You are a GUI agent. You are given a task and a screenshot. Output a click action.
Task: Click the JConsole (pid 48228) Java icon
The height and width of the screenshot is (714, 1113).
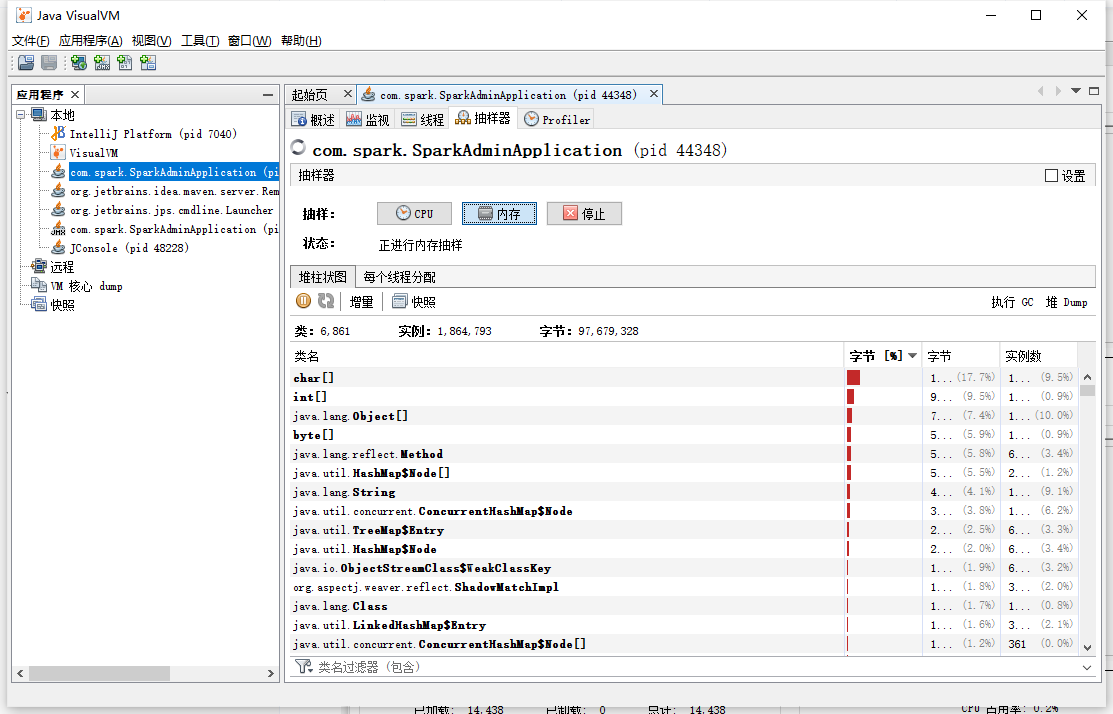[58, 248]
